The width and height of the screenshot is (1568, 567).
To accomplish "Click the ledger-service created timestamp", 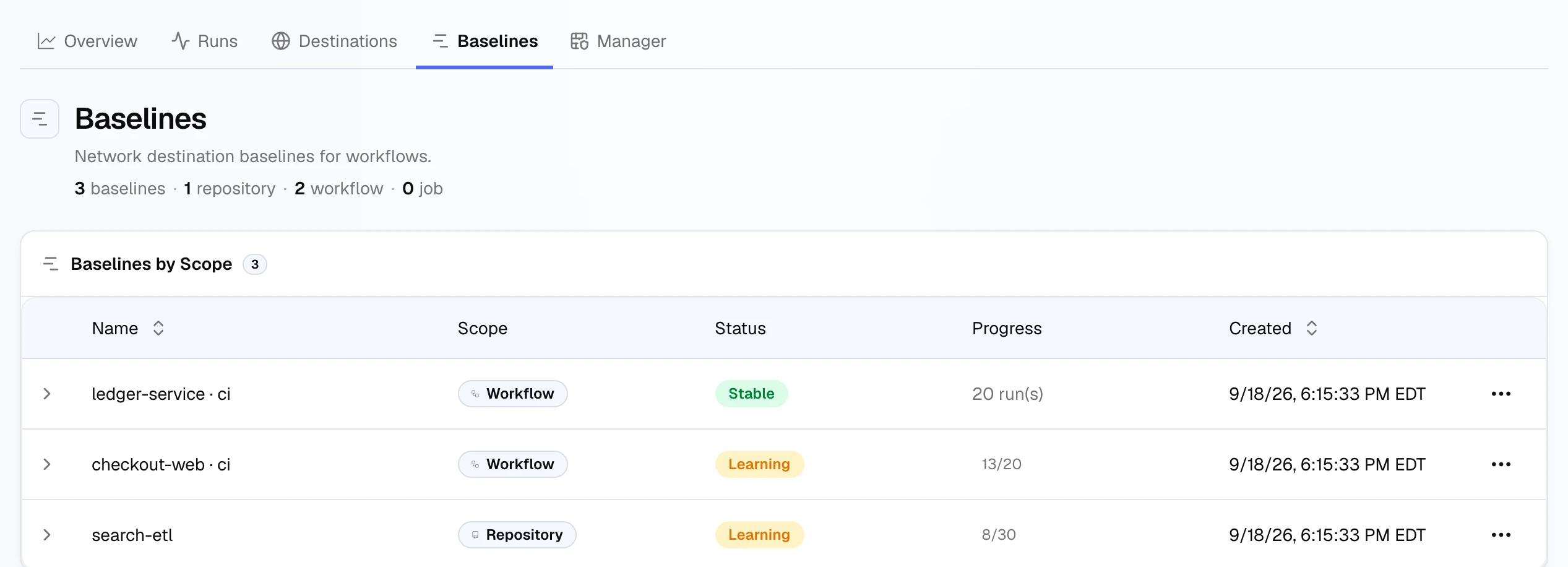I will (1327, 394).
